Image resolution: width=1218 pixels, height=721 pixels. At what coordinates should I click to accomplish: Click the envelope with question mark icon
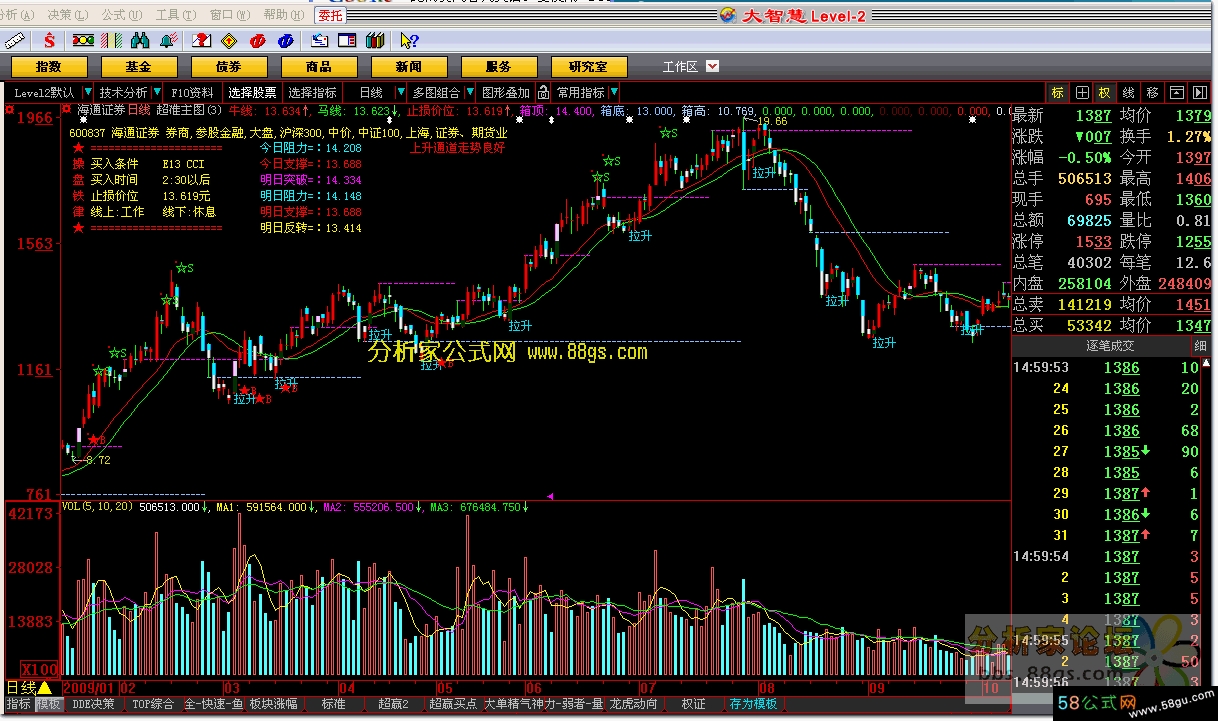(201, 41)
